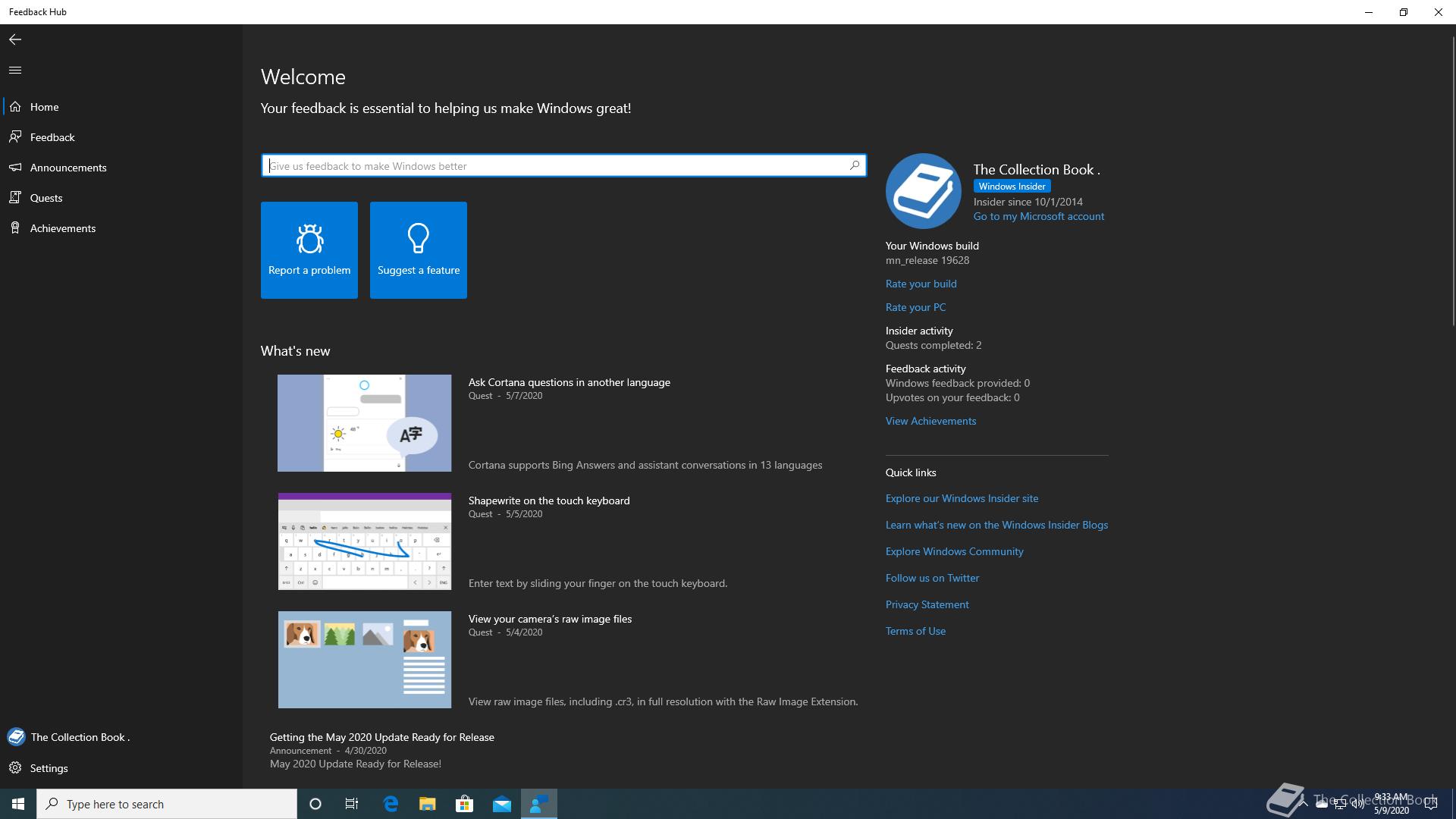
Task: Toggle the hamburger navigation menu
Action: tap(15, 70)
